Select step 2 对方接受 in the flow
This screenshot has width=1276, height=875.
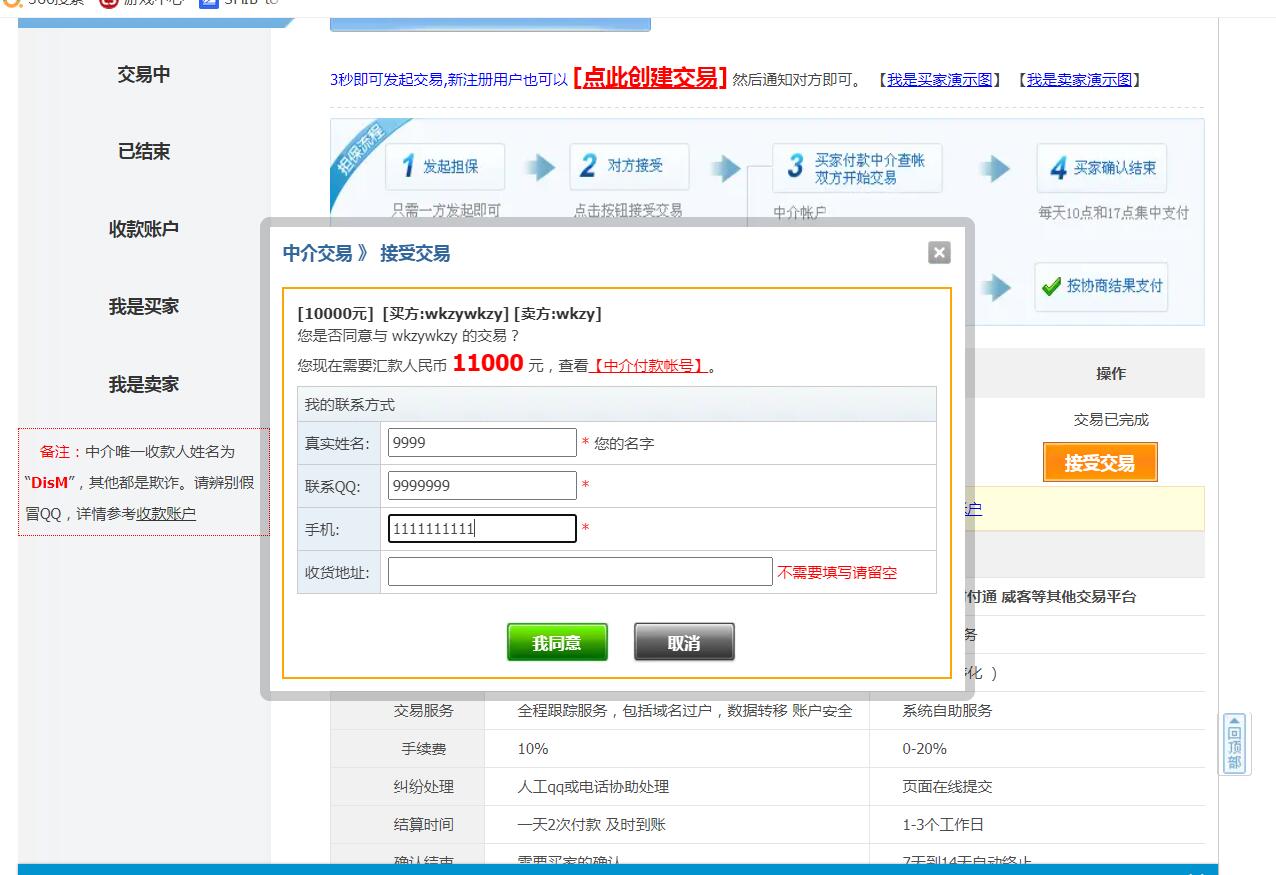(x=629, y=166)
